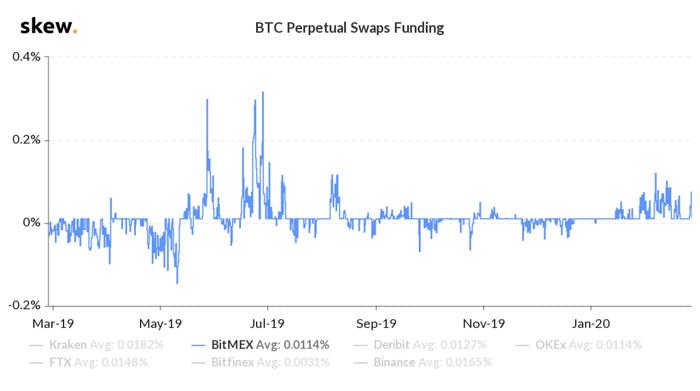This screenshot has height=391, width=700.
Task: Toggle the Kraken series in legend
Action: click(96, 345)
